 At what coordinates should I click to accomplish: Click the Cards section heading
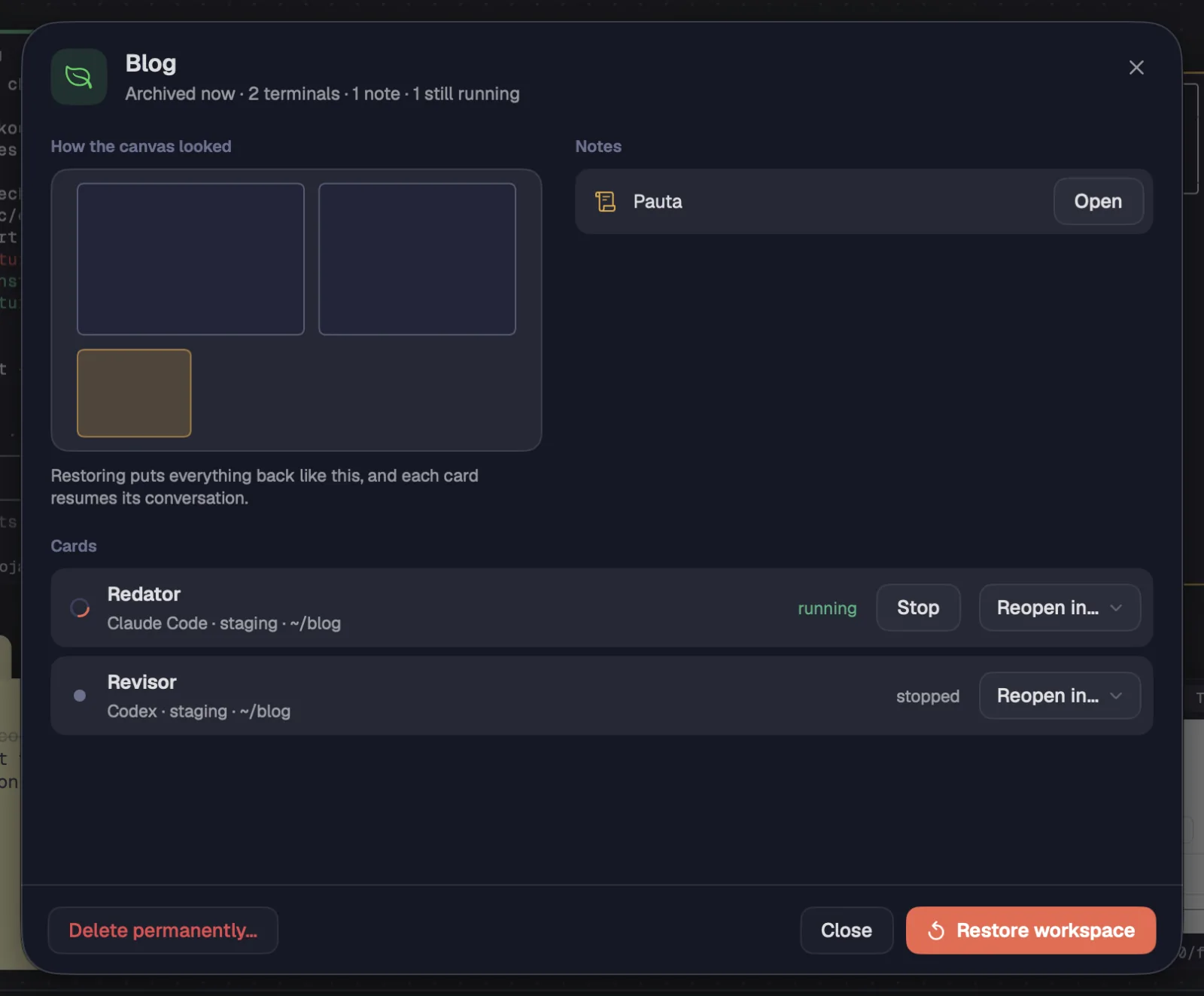(74, 546)
